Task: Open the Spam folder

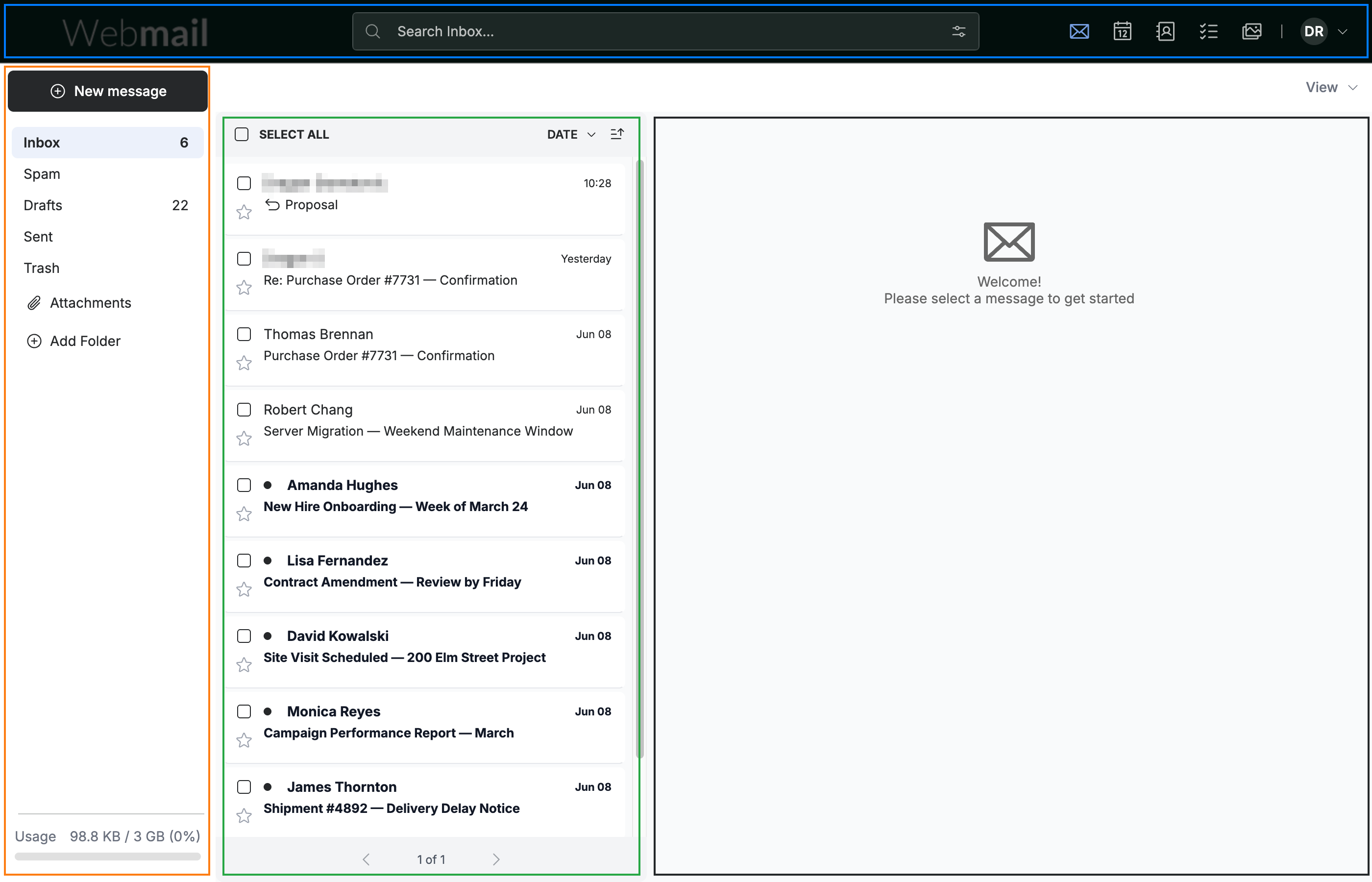Action: pyautogui.click(x=107, y=174)
